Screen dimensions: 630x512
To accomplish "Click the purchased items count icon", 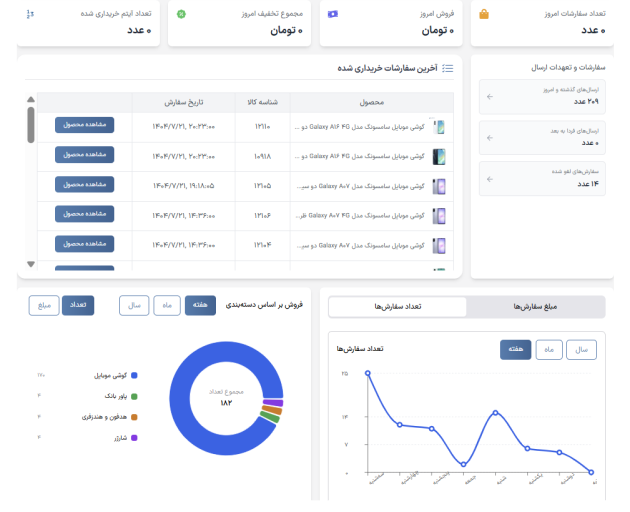I will [x=30, y=14].
